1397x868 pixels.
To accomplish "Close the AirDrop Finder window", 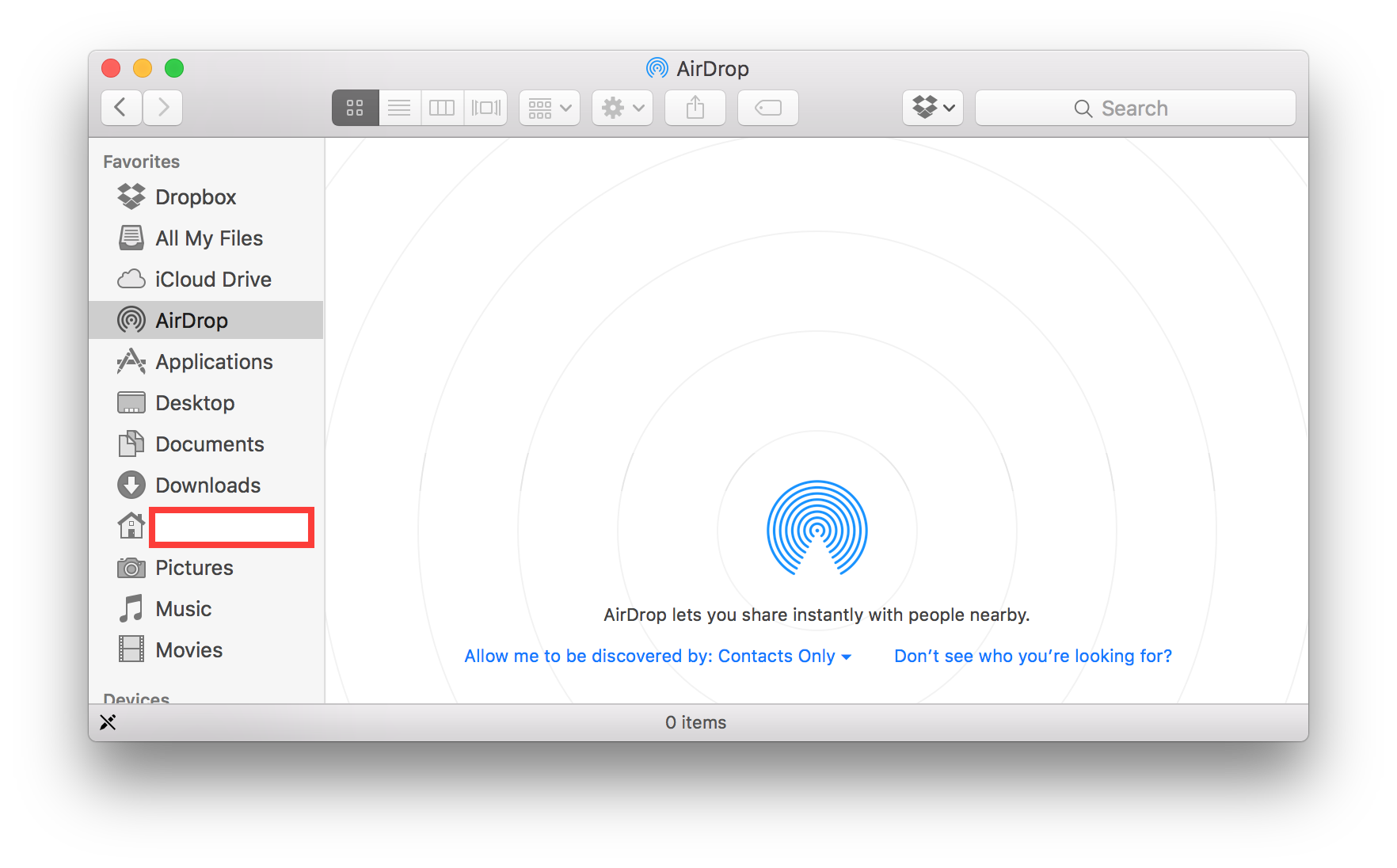I will [111, 68].
